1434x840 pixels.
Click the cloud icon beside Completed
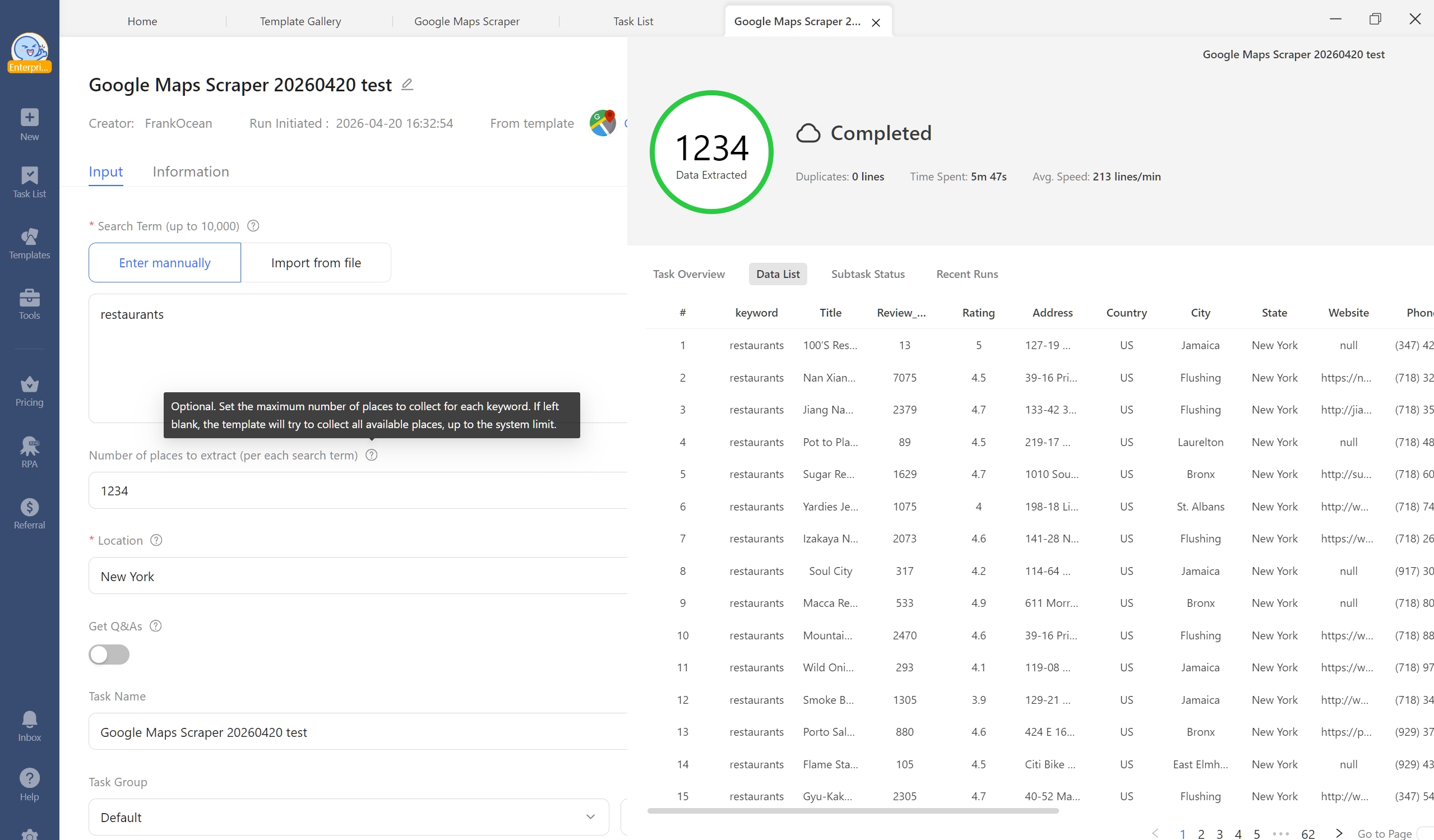pos(808,133)
